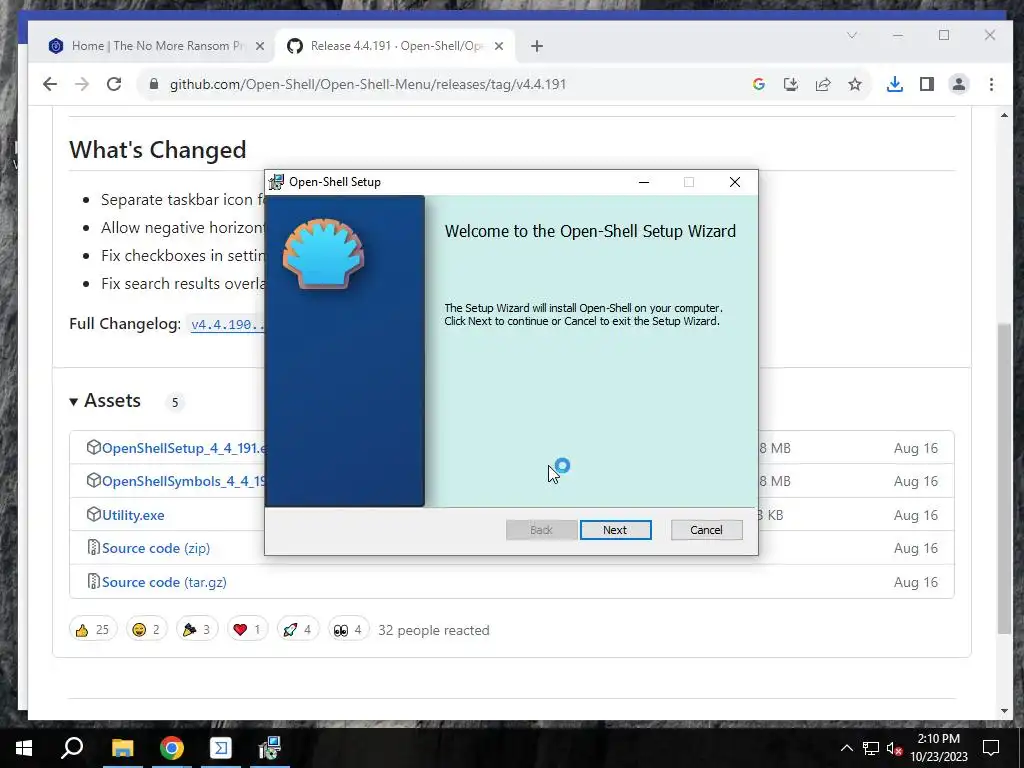Open the v4.4.190 full changelog link
Image resolution: width=1024 pixels, height=768 pixels.
[x=227, y=325]
